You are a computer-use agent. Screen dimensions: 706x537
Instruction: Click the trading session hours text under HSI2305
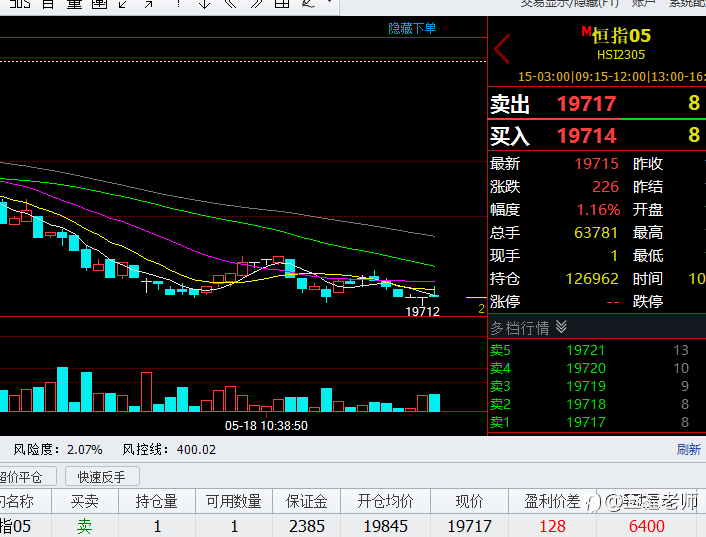[x=612, y=77]
